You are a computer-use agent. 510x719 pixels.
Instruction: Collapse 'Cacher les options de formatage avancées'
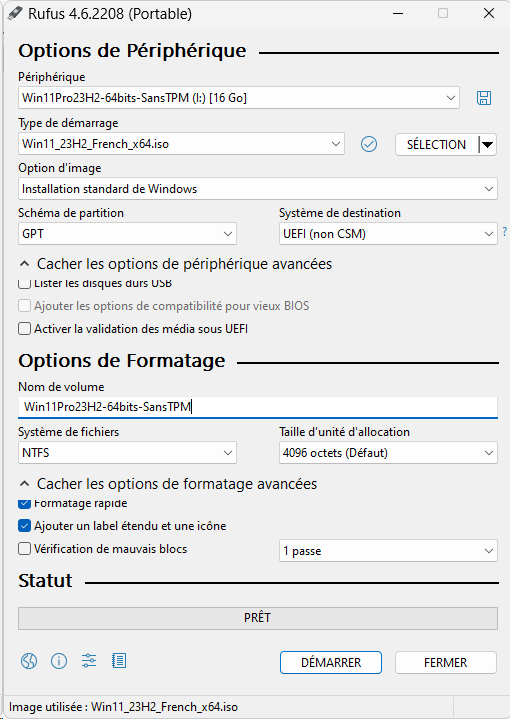tap(168, 484)
